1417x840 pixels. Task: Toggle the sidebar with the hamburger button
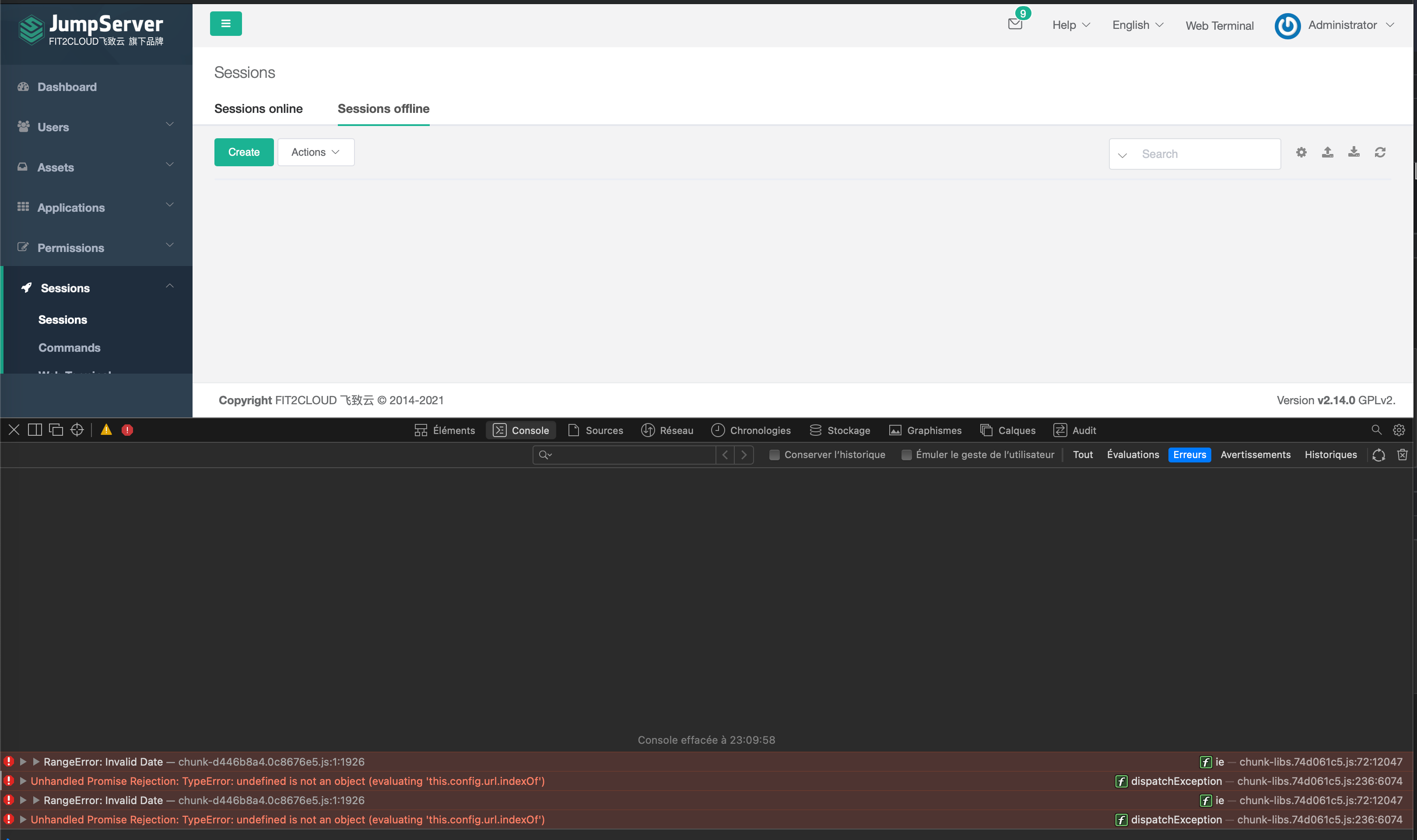225,24
